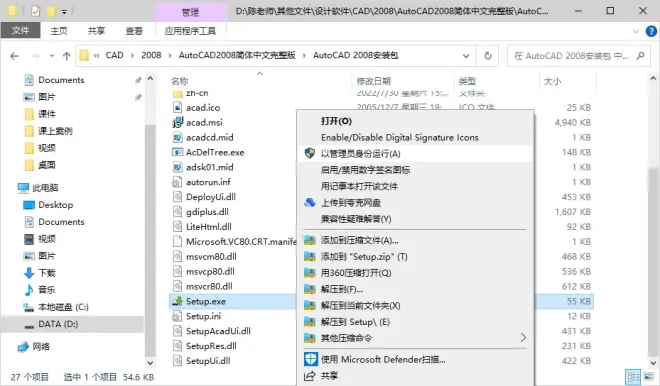The image size is (660, 386).
Task: Click the refresh button beside address bar
Action: pos(487,56)
